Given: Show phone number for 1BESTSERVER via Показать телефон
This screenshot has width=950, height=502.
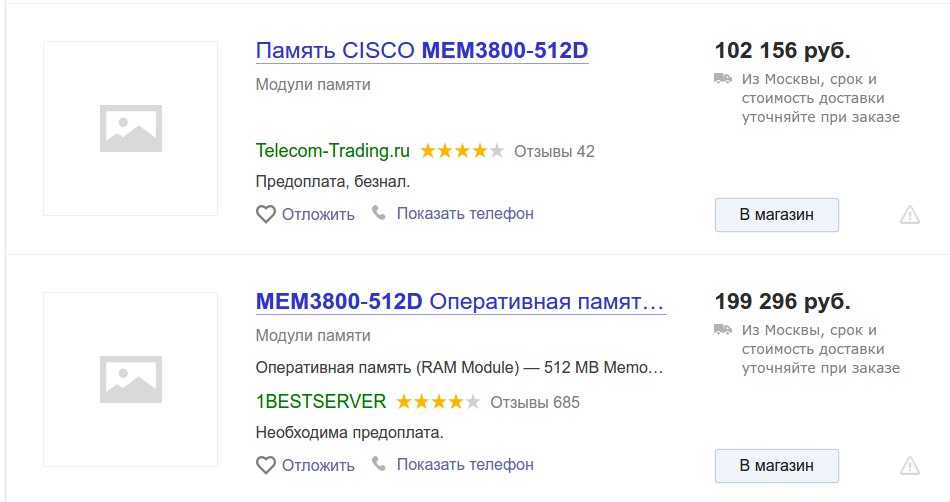Looking at the screenshot, I should (465, 464).
